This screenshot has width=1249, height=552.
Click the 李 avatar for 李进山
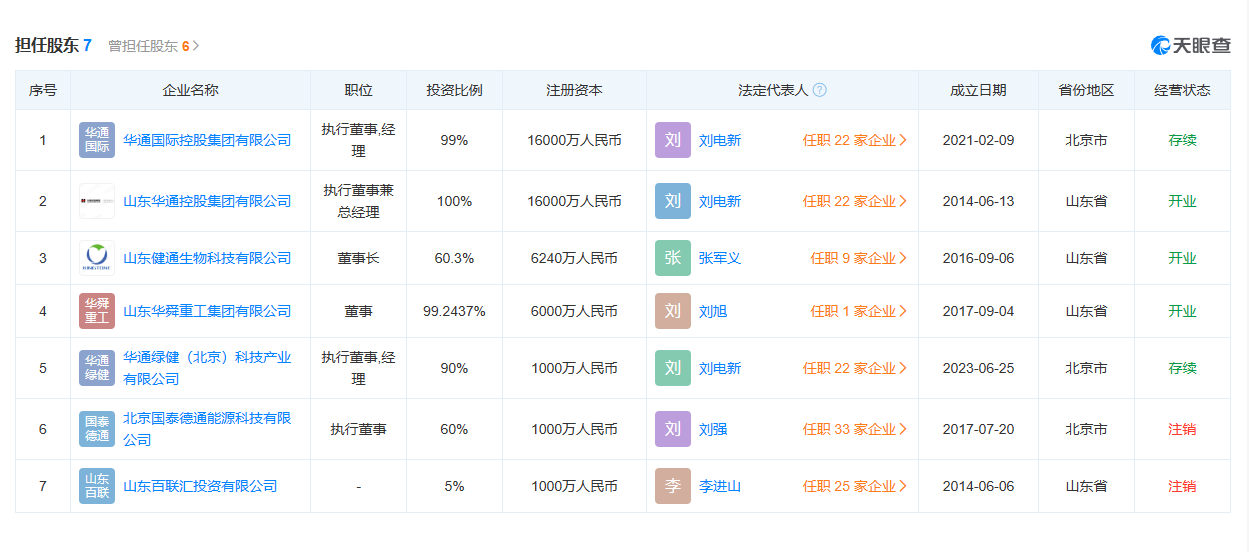pos(672,486)
